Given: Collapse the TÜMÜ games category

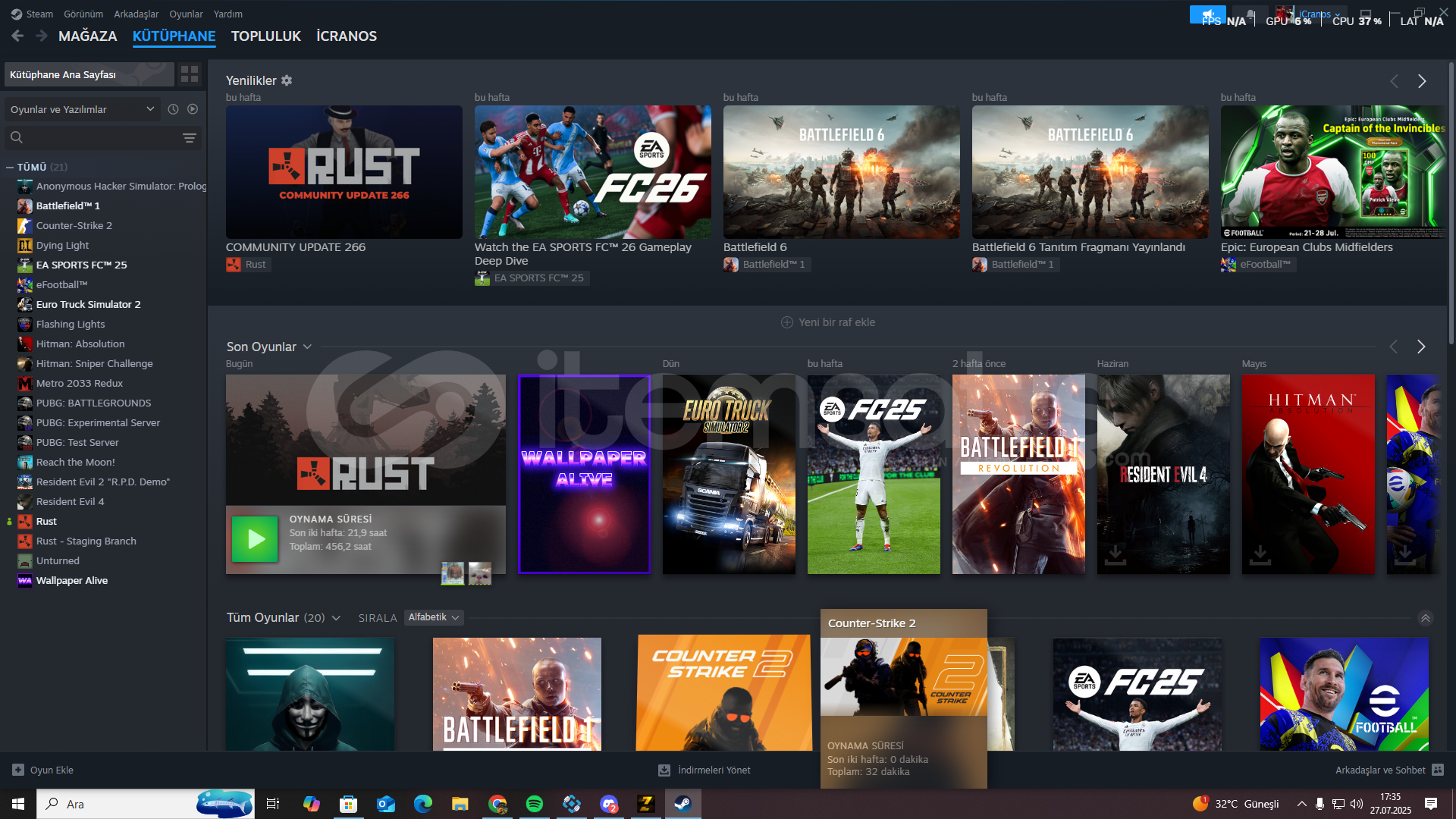Looking at the screenshot, I should click(10, 167).
